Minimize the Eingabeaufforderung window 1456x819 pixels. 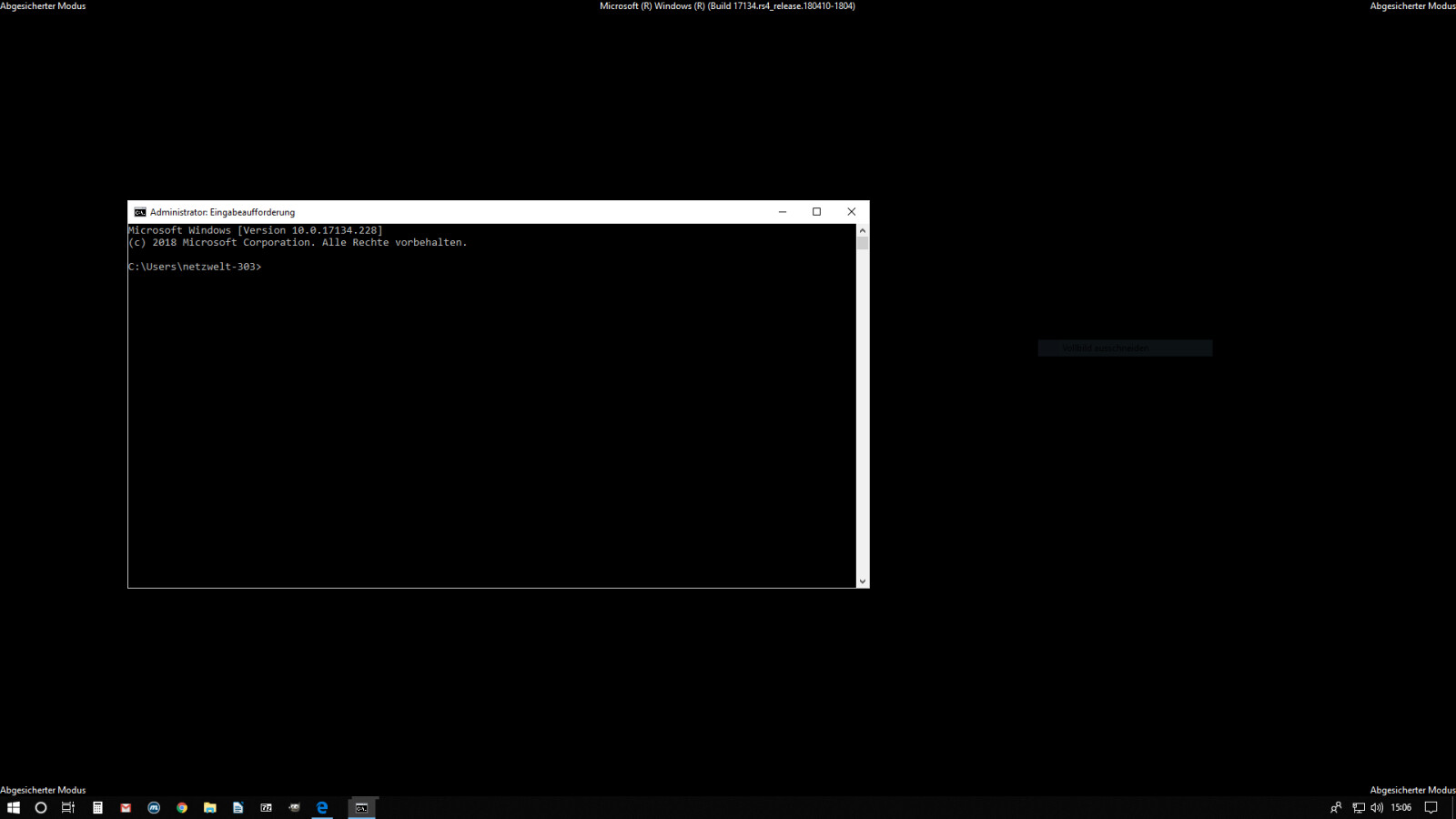[x=783, y=212]
